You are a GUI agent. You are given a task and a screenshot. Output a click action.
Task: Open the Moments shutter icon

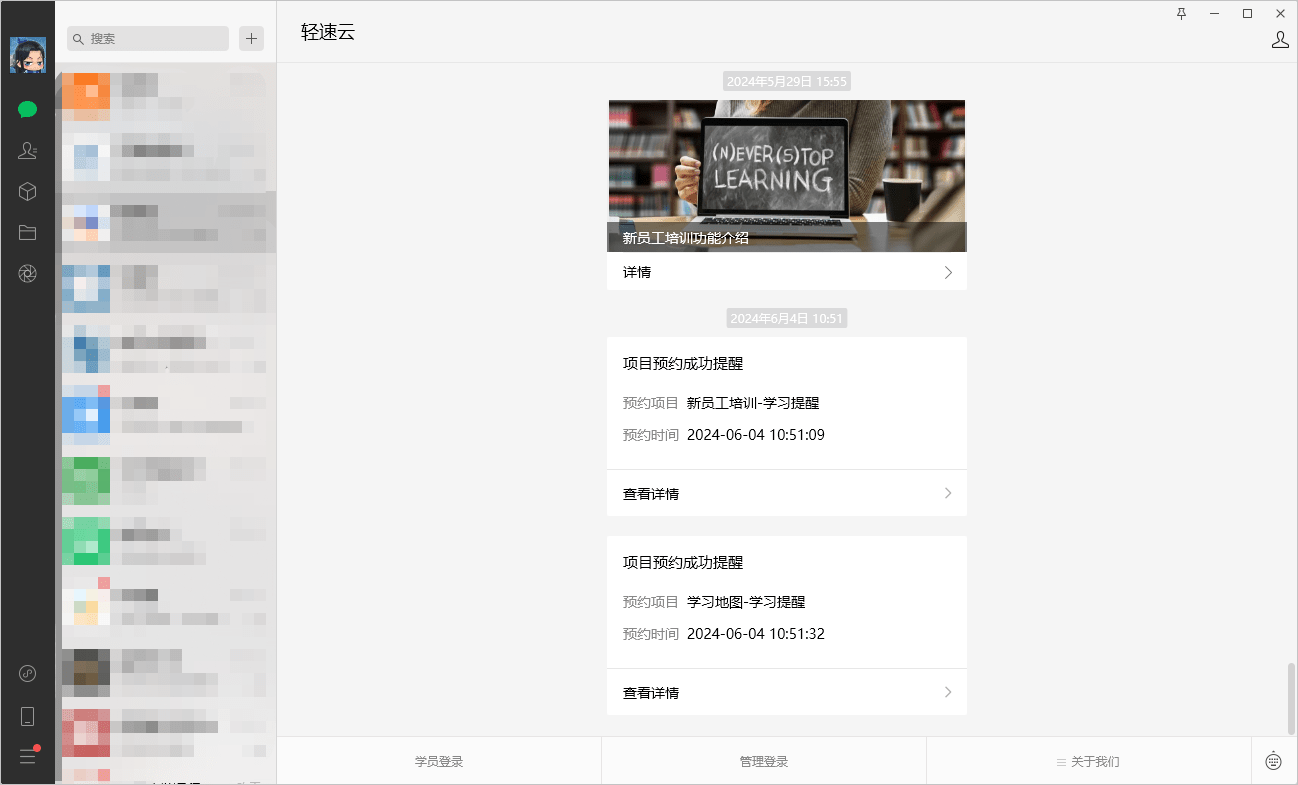[27, 273]
